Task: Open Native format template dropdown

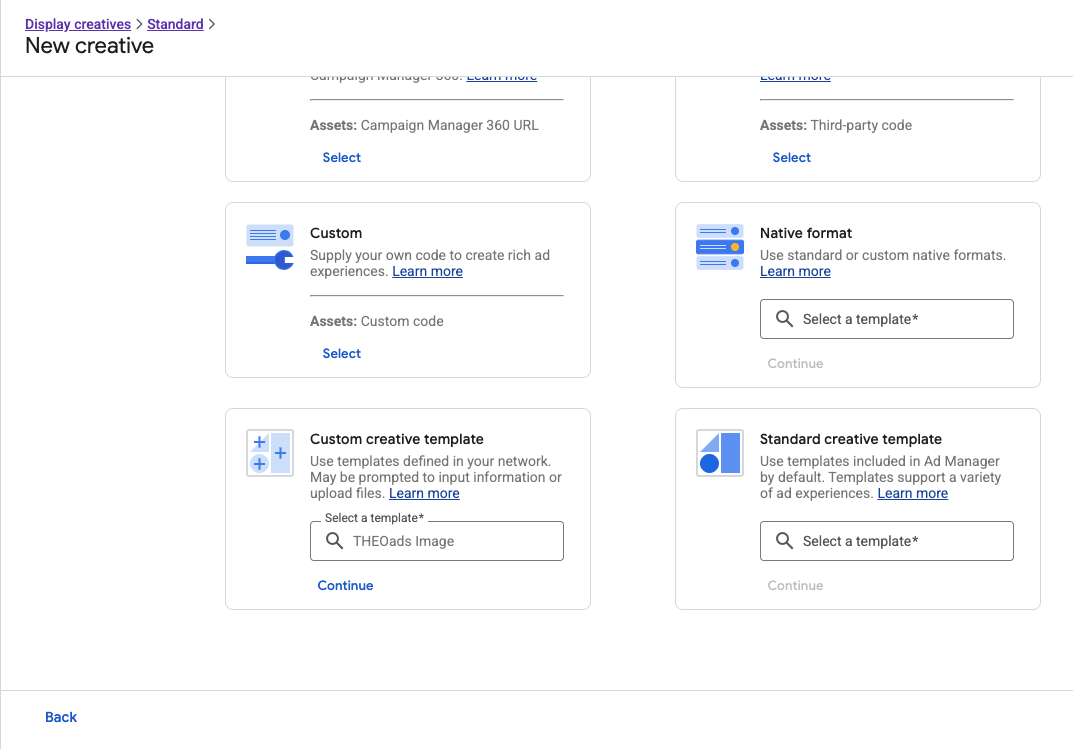Action: coord(886,319)
